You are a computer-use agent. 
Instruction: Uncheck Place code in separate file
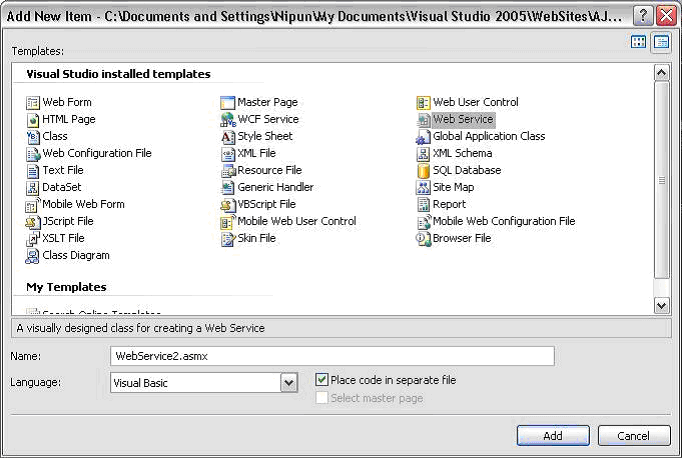click(321, 380)
